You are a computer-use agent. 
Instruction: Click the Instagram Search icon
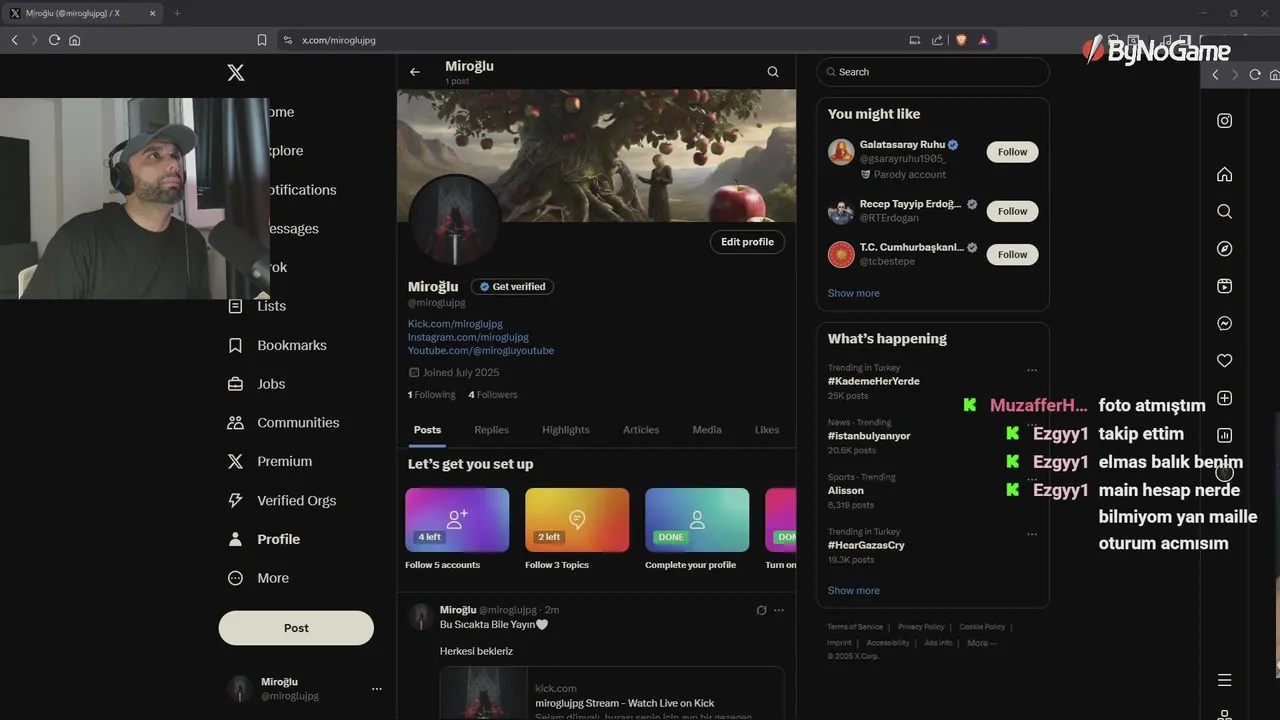click(x=1224, y=212)
